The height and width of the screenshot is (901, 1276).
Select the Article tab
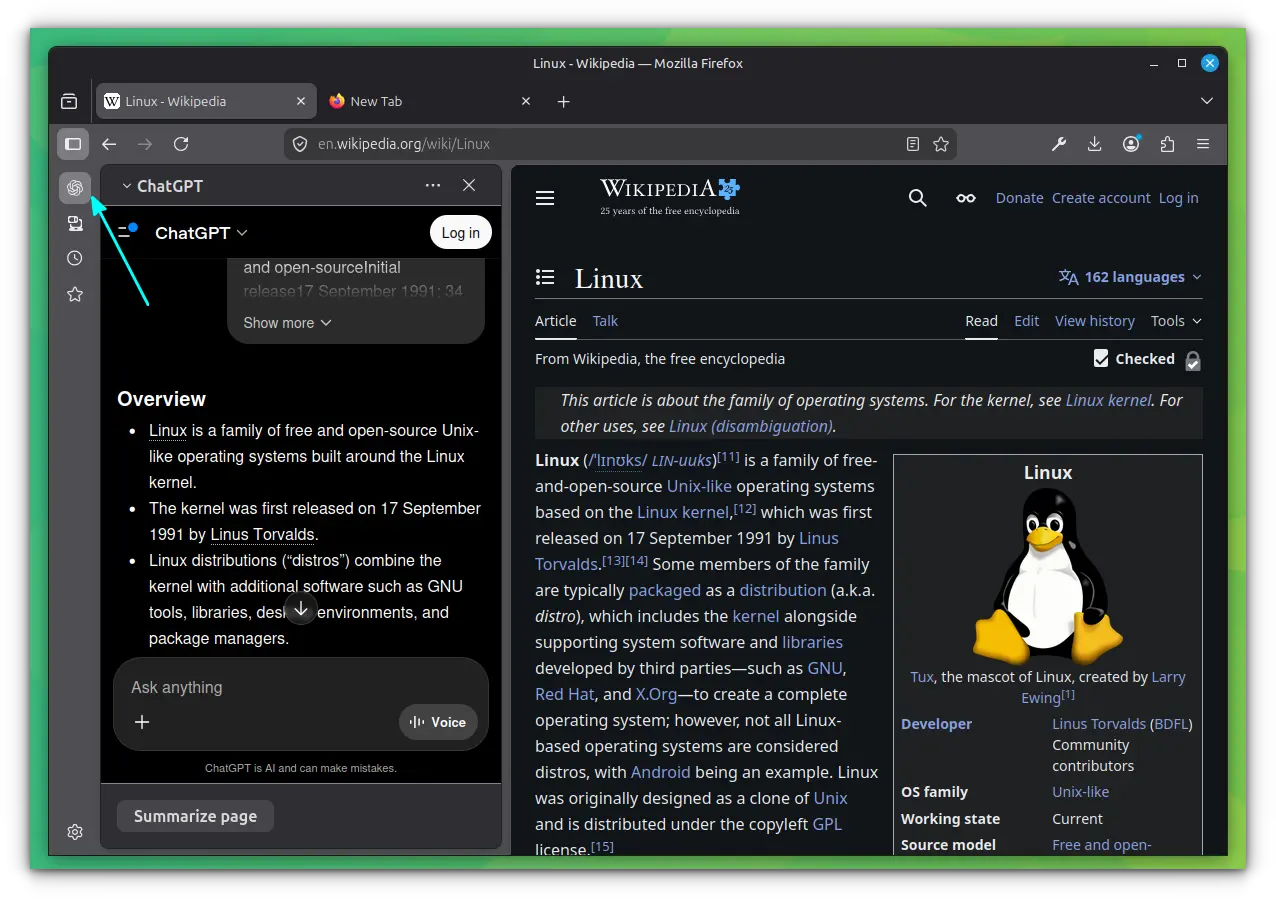click(x=555, y=321)
